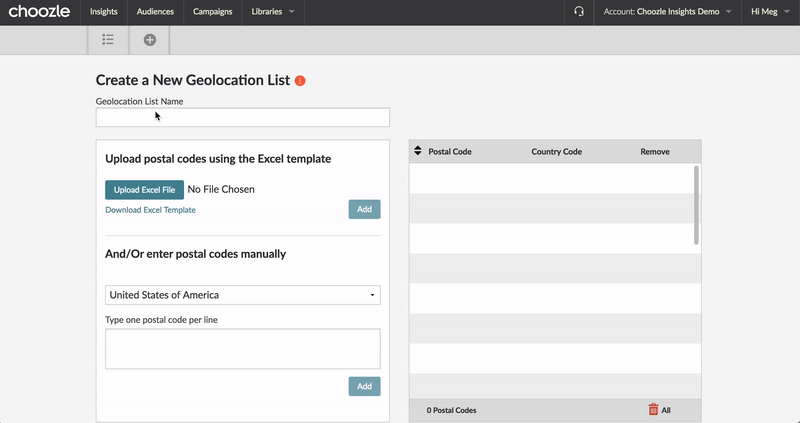The image size is (800, 423).
Task: Click Add button below postal code textarea
Action: coord(364,386)
